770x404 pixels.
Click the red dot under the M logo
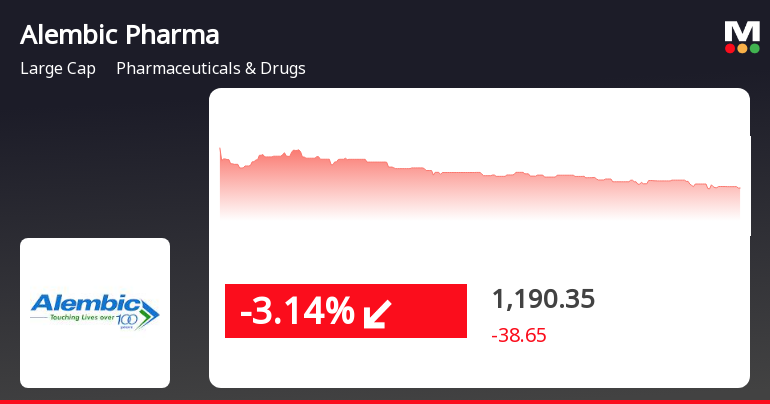(729, 48)
